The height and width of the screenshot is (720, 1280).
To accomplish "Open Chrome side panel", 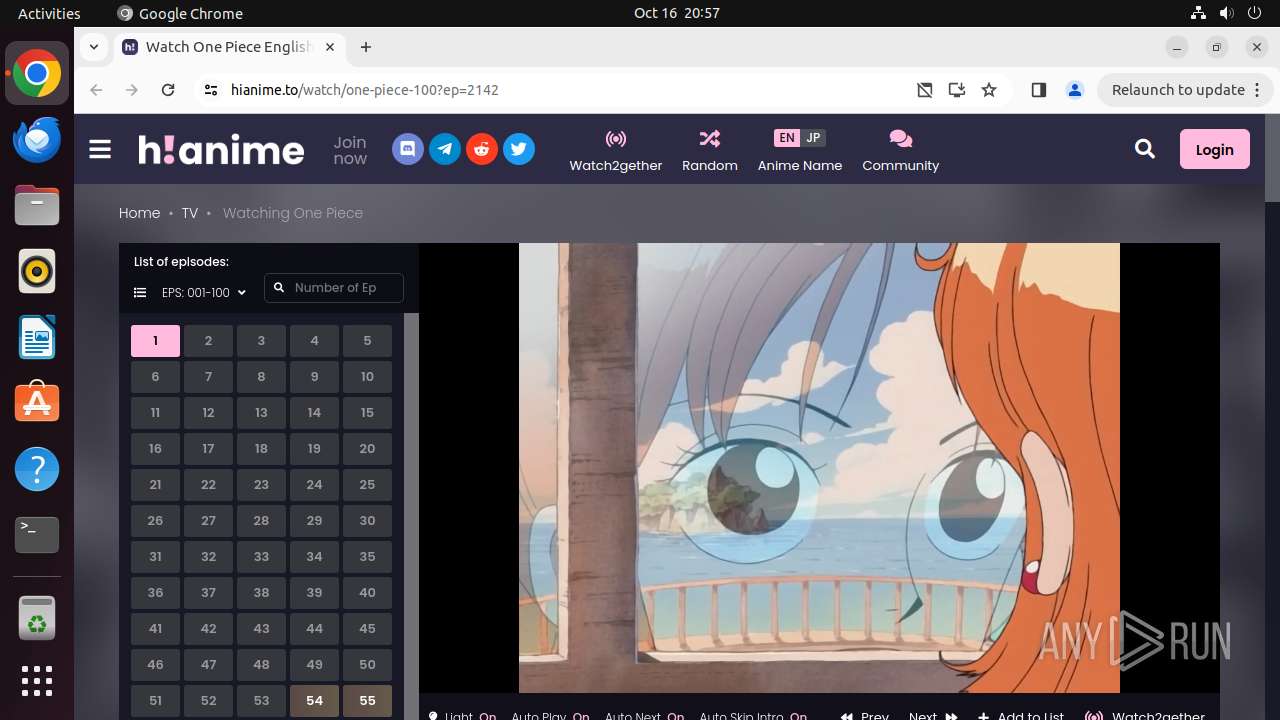I will click(1038, 90).
